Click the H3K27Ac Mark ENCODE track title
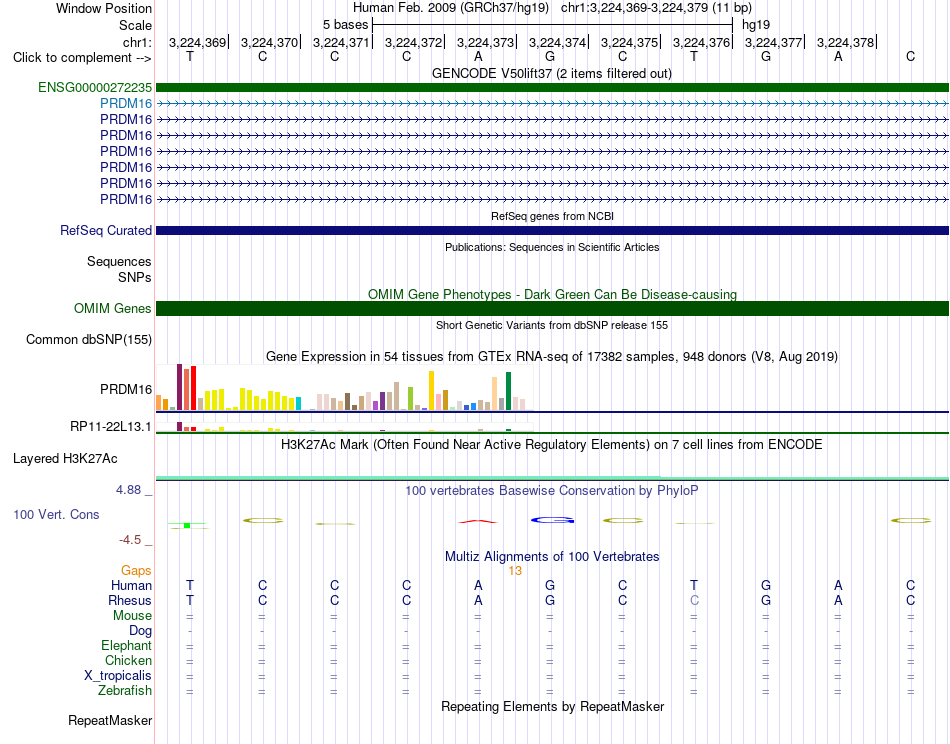Viewport: 950px width, 744px height. [552, 445]
